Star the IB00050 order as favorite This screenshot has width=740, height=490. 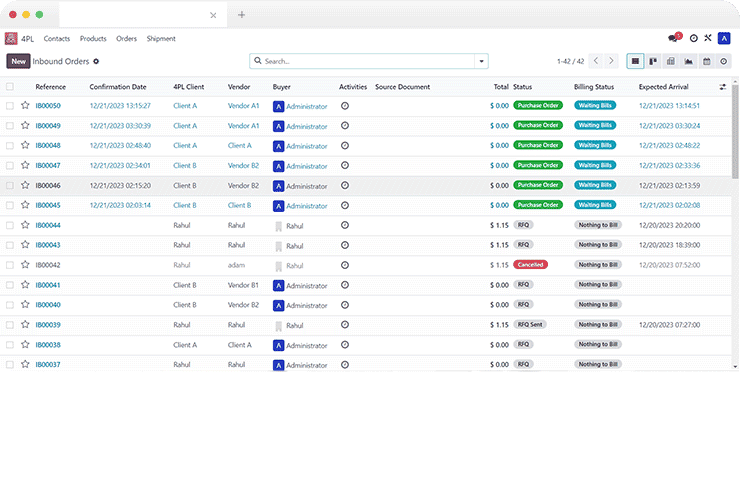tap(25, 106)
